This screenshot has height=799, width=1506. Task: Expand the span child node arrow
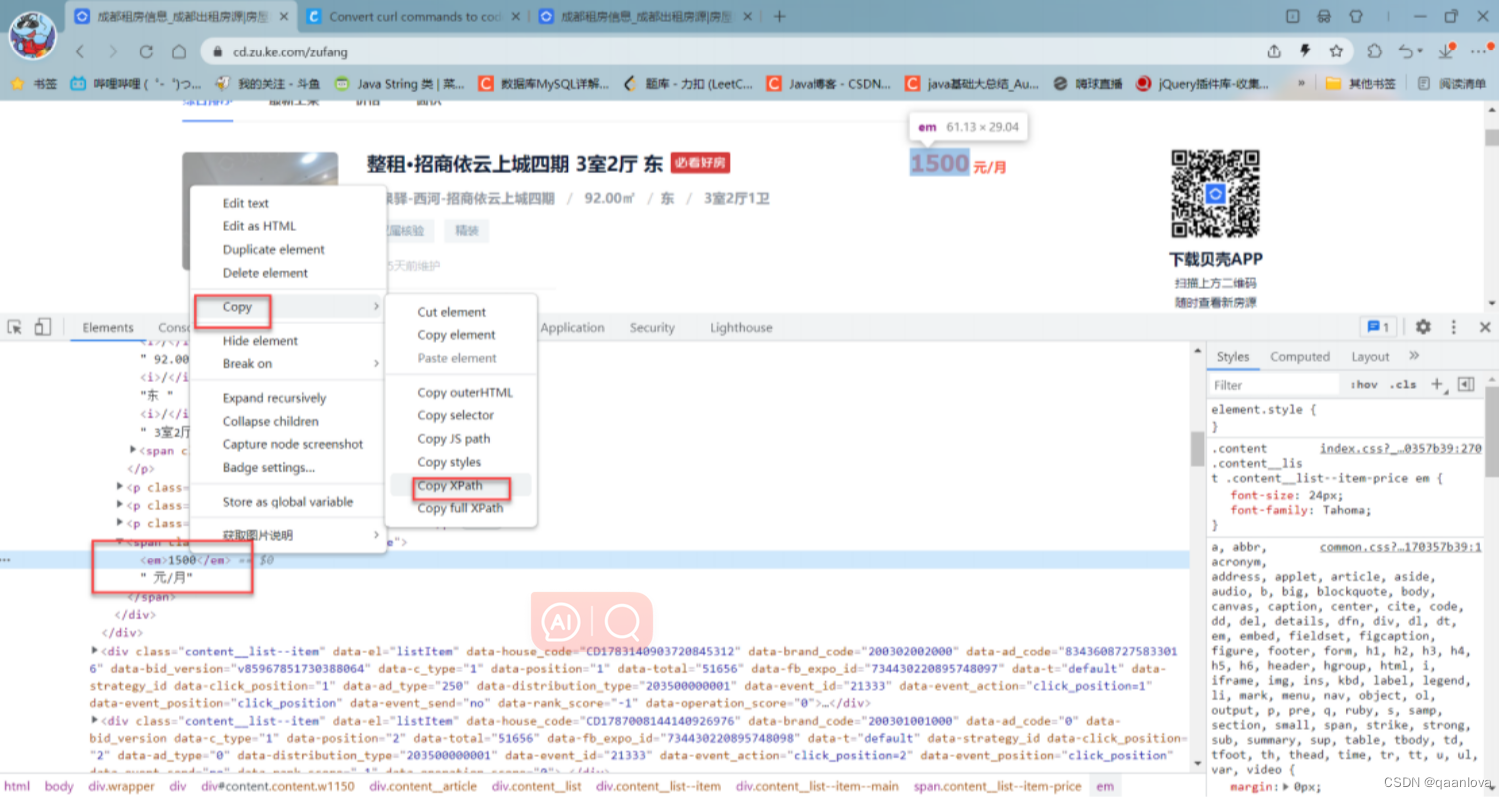(134, 451)
